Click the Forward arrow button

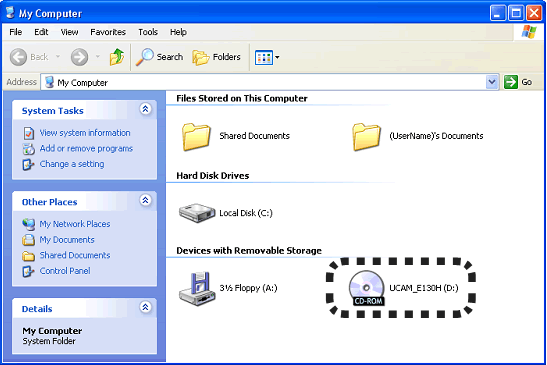point(80,57)
